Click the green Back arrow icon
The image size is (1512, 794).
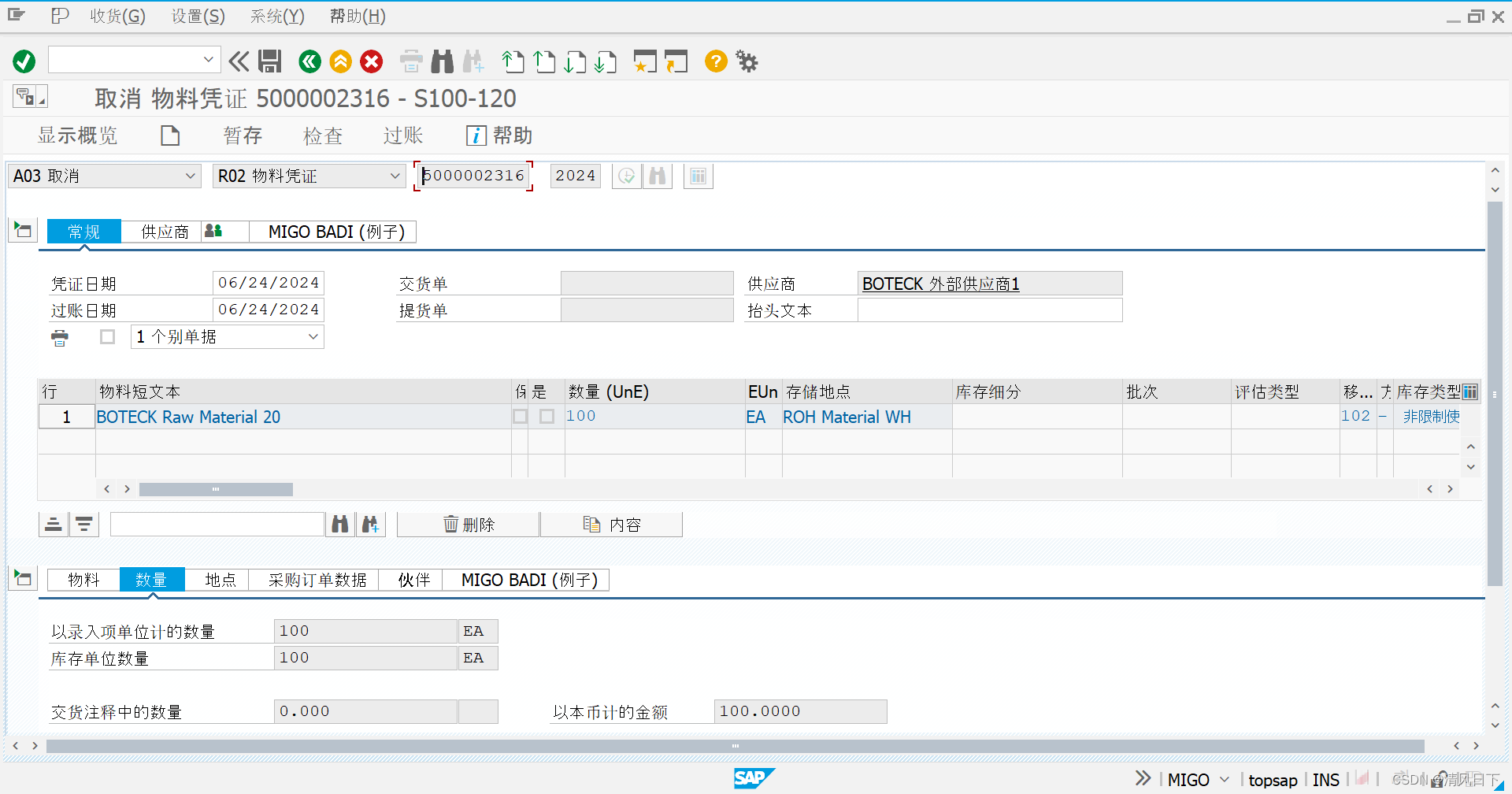(310, 61)
